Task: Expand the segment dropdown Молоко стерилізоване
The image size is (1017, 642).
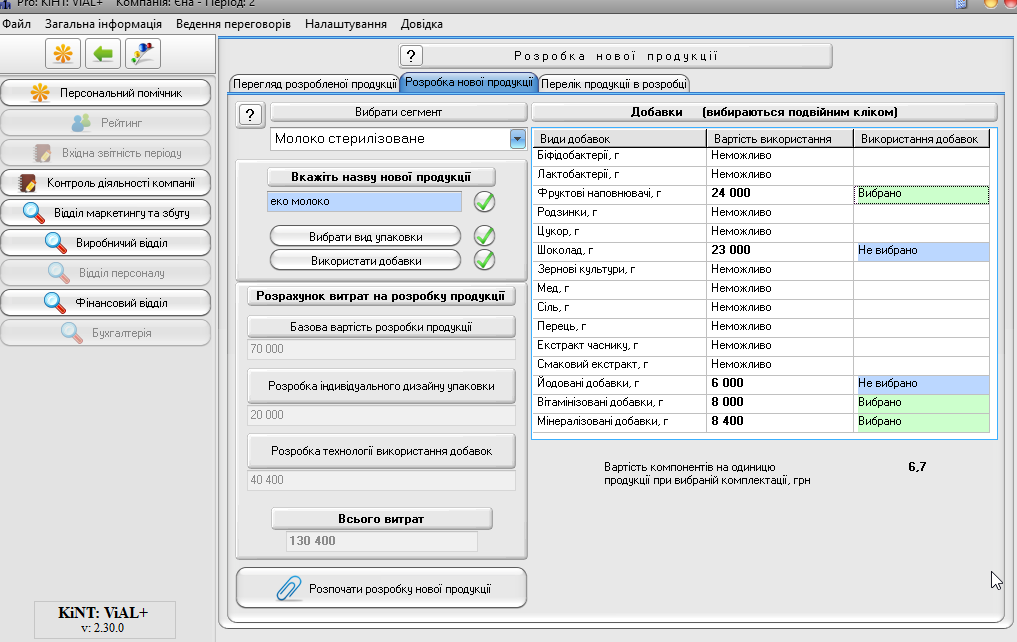Action: [x=517, y=139]
